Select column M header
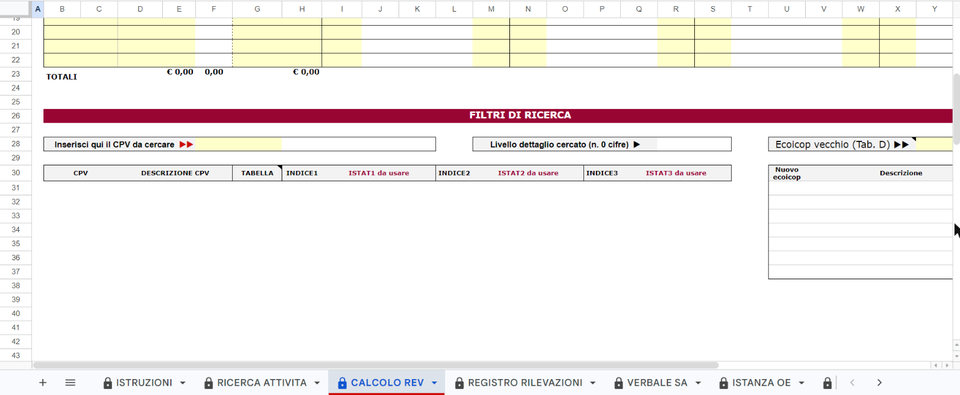960x395 pixels. 491,9
